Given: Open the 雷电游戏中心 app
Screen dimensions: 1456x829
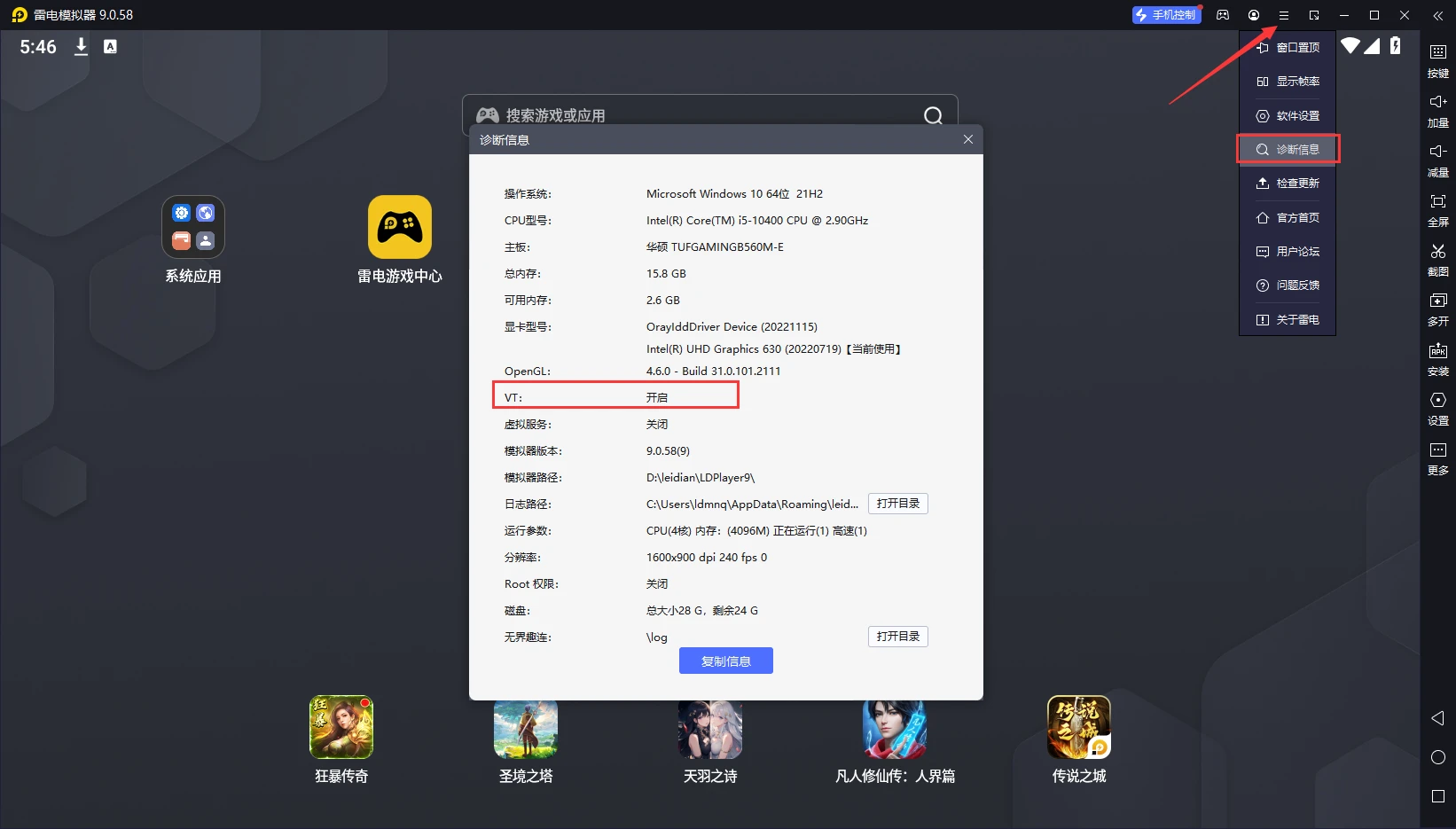Looking at the screenshot, I should click(400, 239).
